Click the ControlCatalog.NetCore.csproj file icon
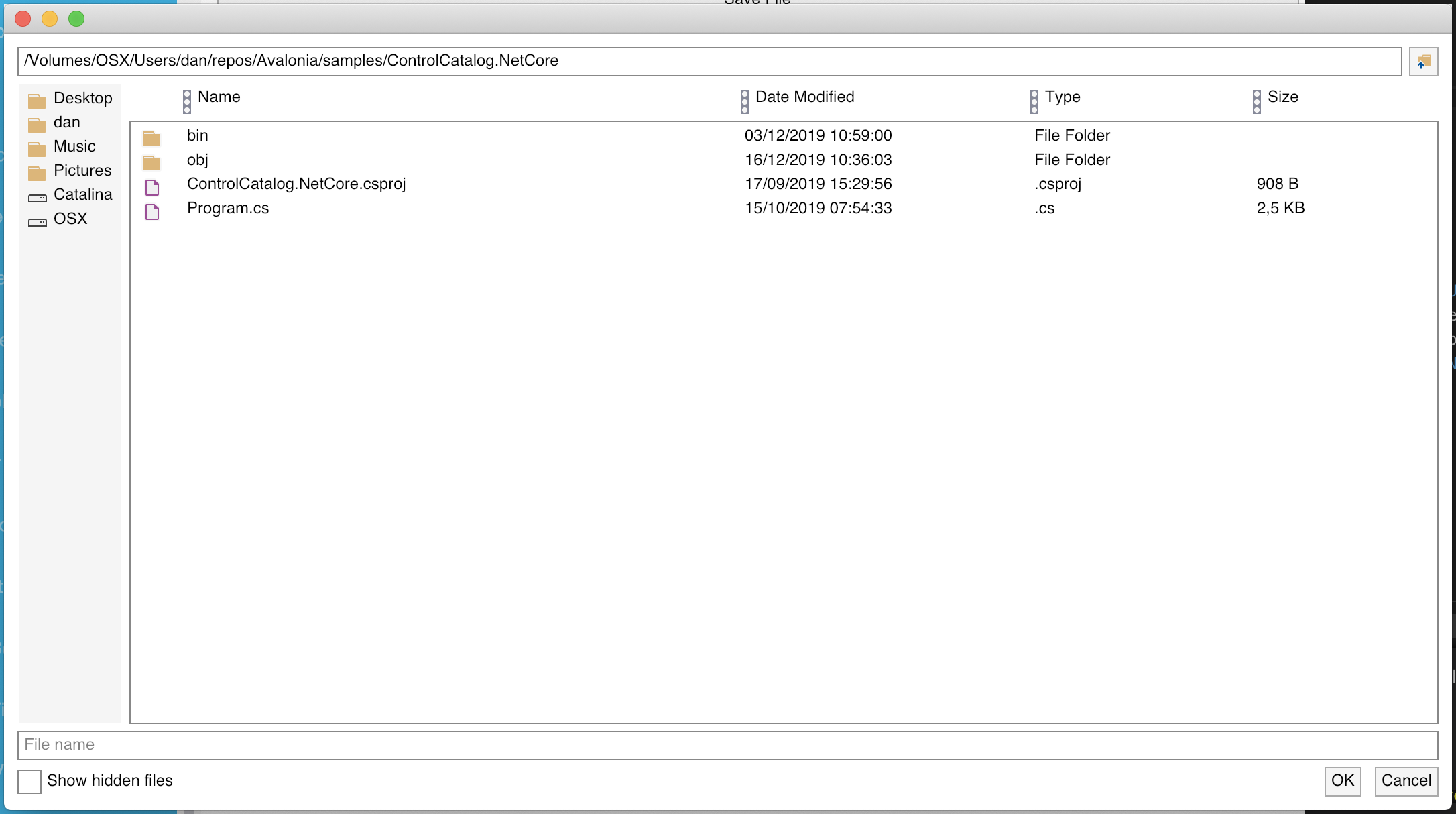The height and width of the screenshot is (814, 1456). click(x=152, y=187)
